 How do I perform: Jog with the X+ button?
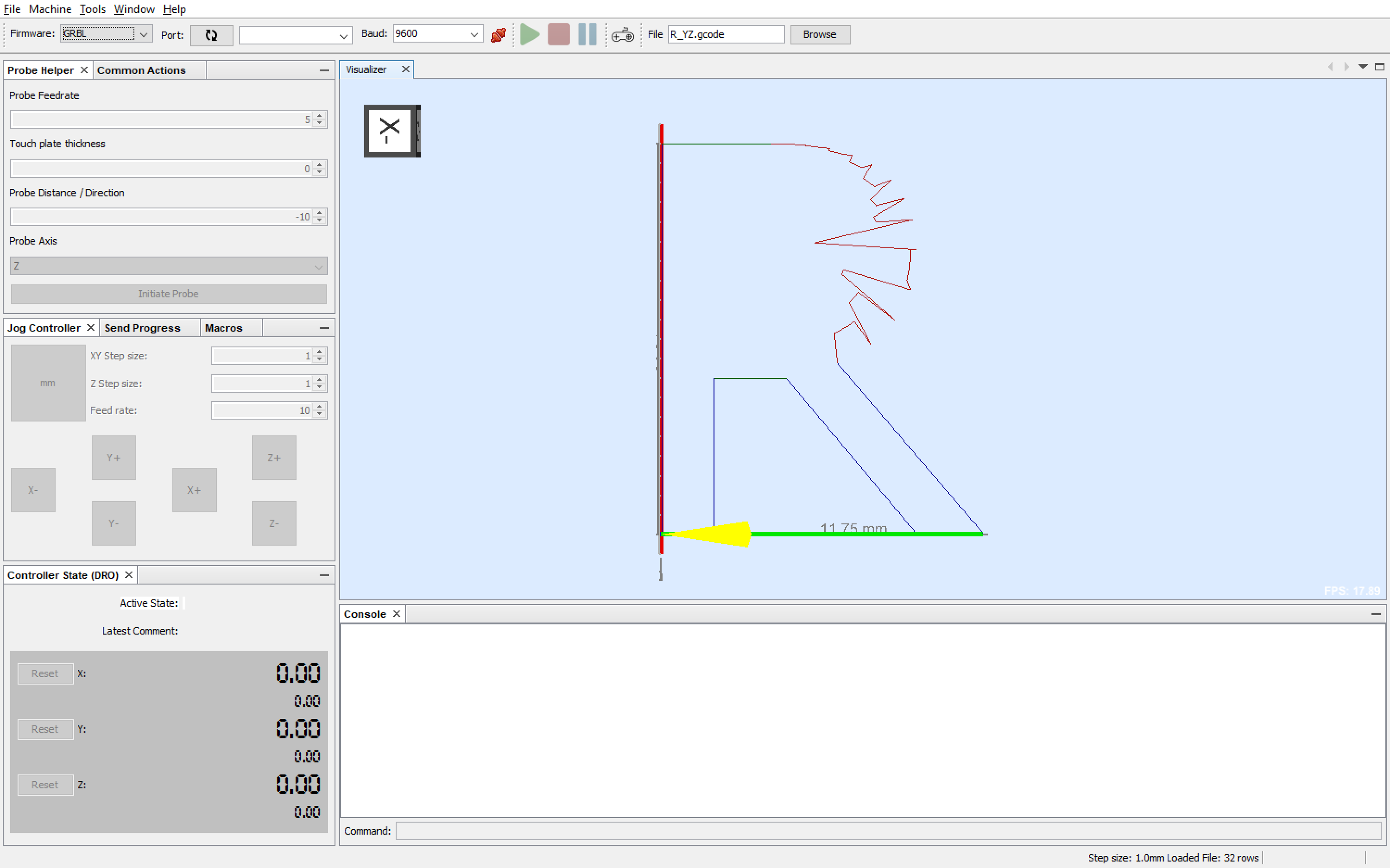click(x=194, y=490)
